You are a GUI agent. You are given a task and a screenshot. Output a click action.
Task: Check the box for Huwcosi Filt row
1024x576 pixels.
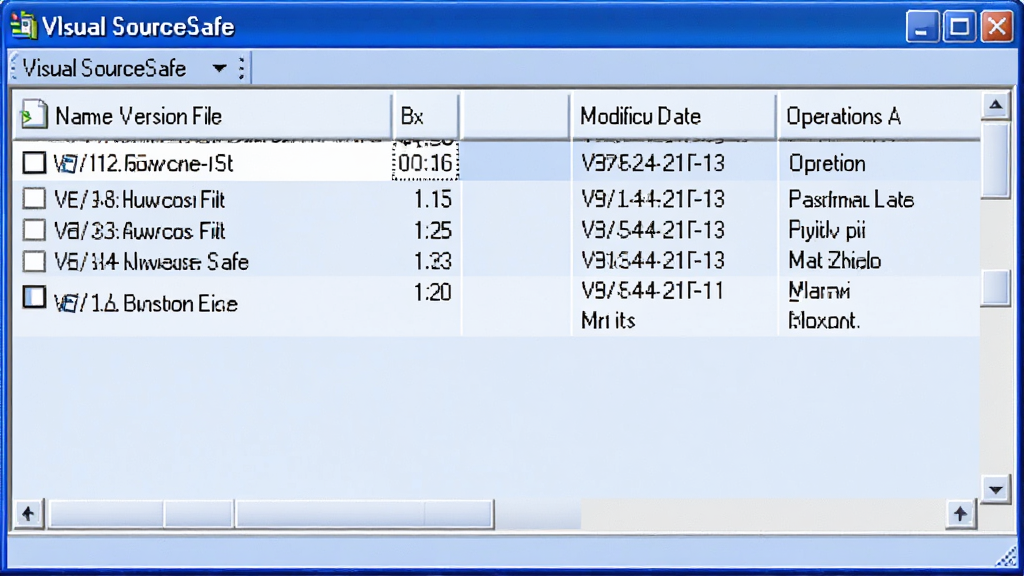click(34, 199)
